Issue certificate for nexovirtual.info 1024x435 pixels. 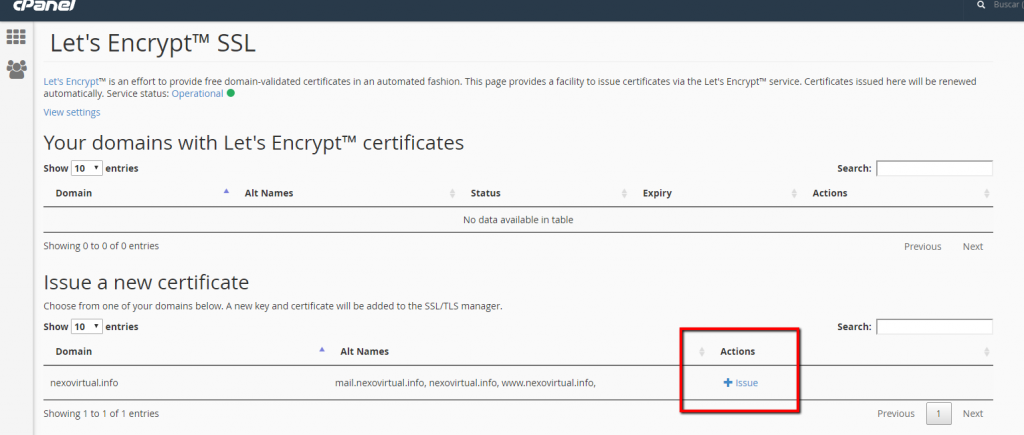pos(741,383)
